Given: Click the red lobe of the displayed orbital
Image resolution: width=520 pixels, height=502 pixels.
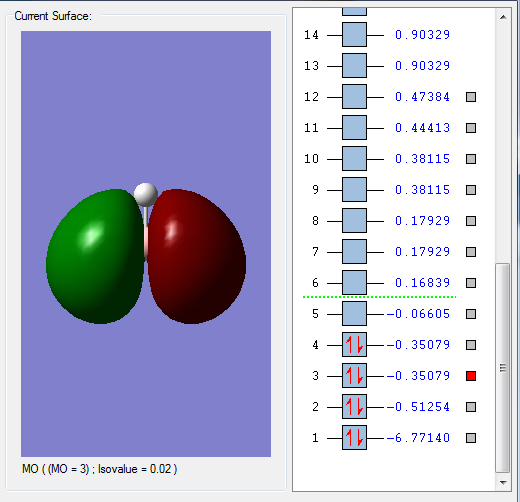Looking at the screenshot, I should [197, 257].
